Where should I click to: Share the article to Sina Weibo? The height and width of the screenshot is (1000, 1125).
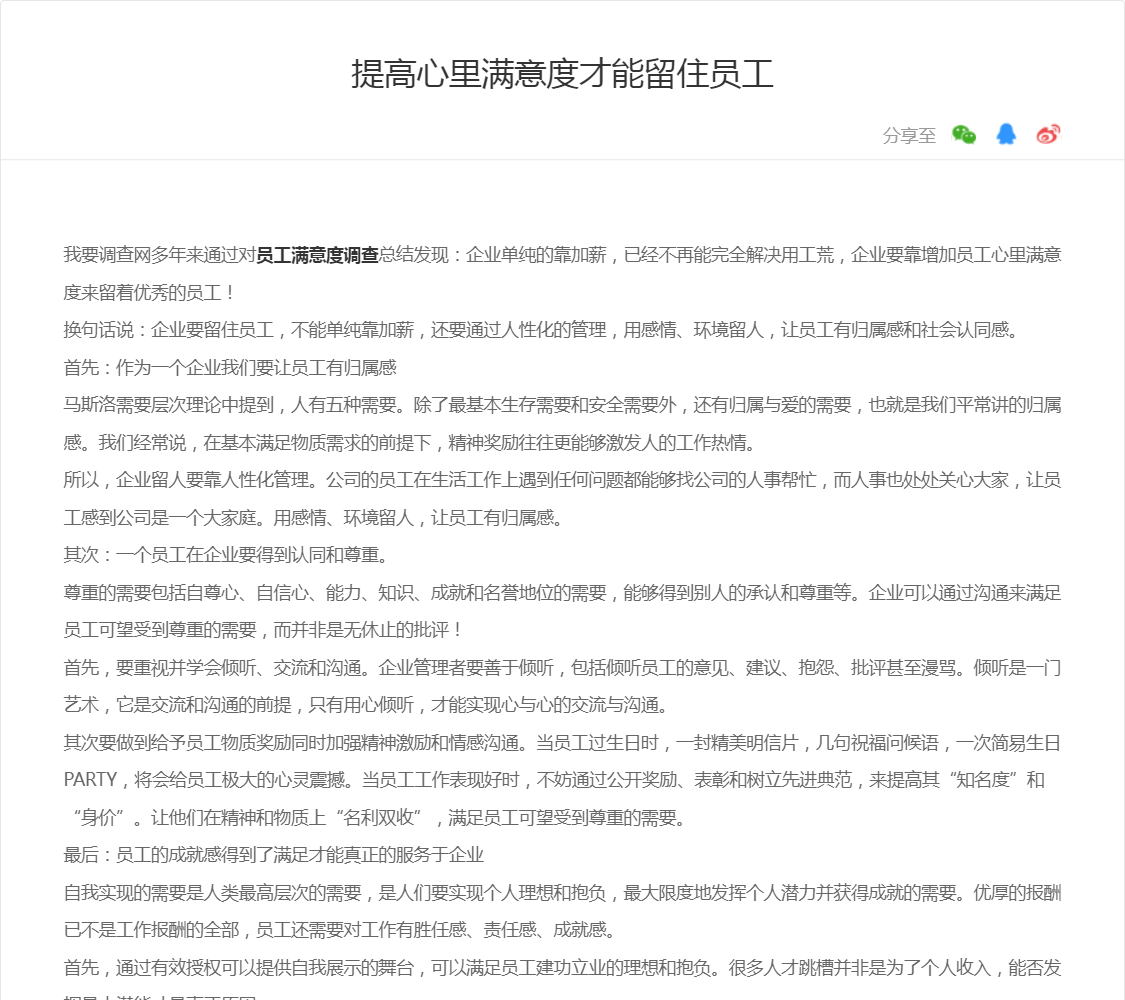[x=1048, y=134]
